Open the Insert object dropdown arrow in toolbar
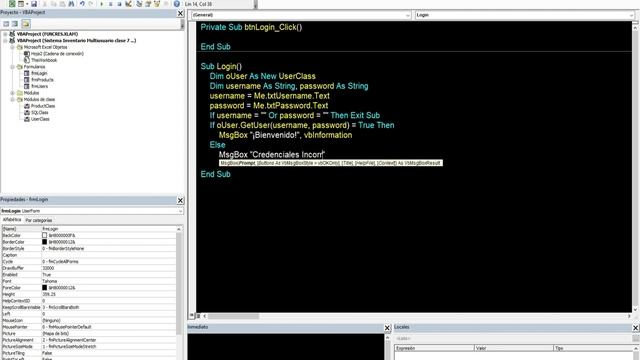 [x=27, y=4]
